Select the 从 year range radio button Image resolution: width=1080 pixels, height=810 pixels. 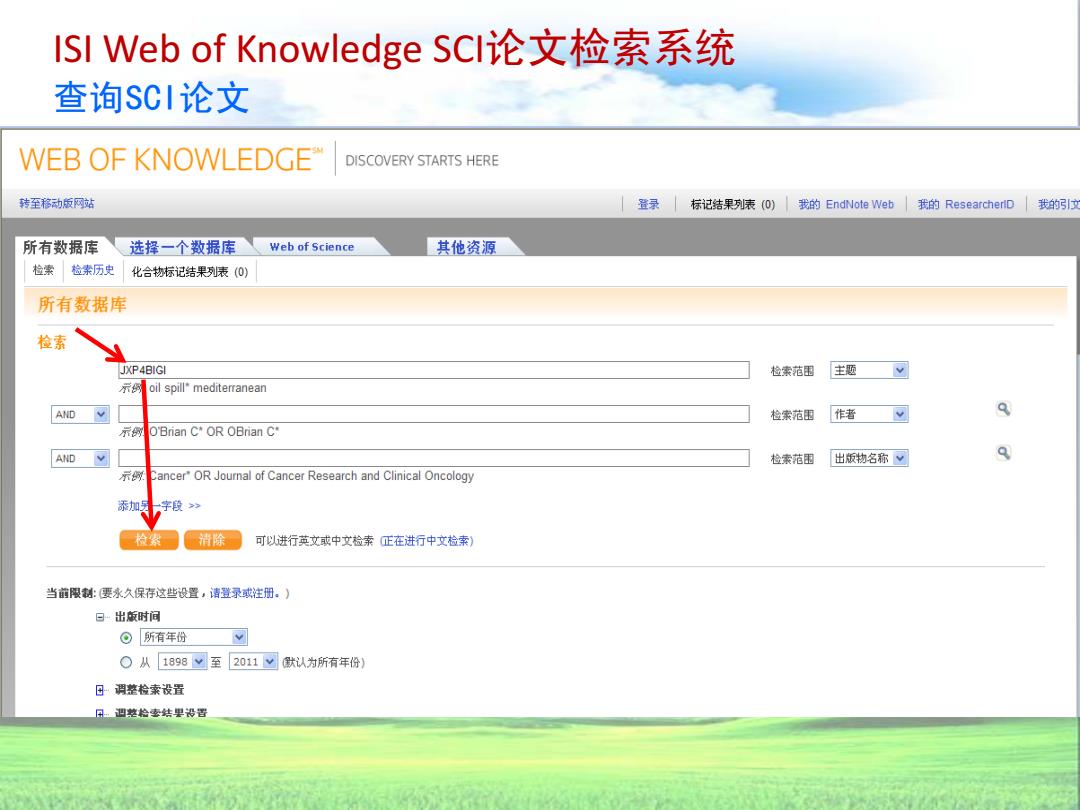point(126,663)
